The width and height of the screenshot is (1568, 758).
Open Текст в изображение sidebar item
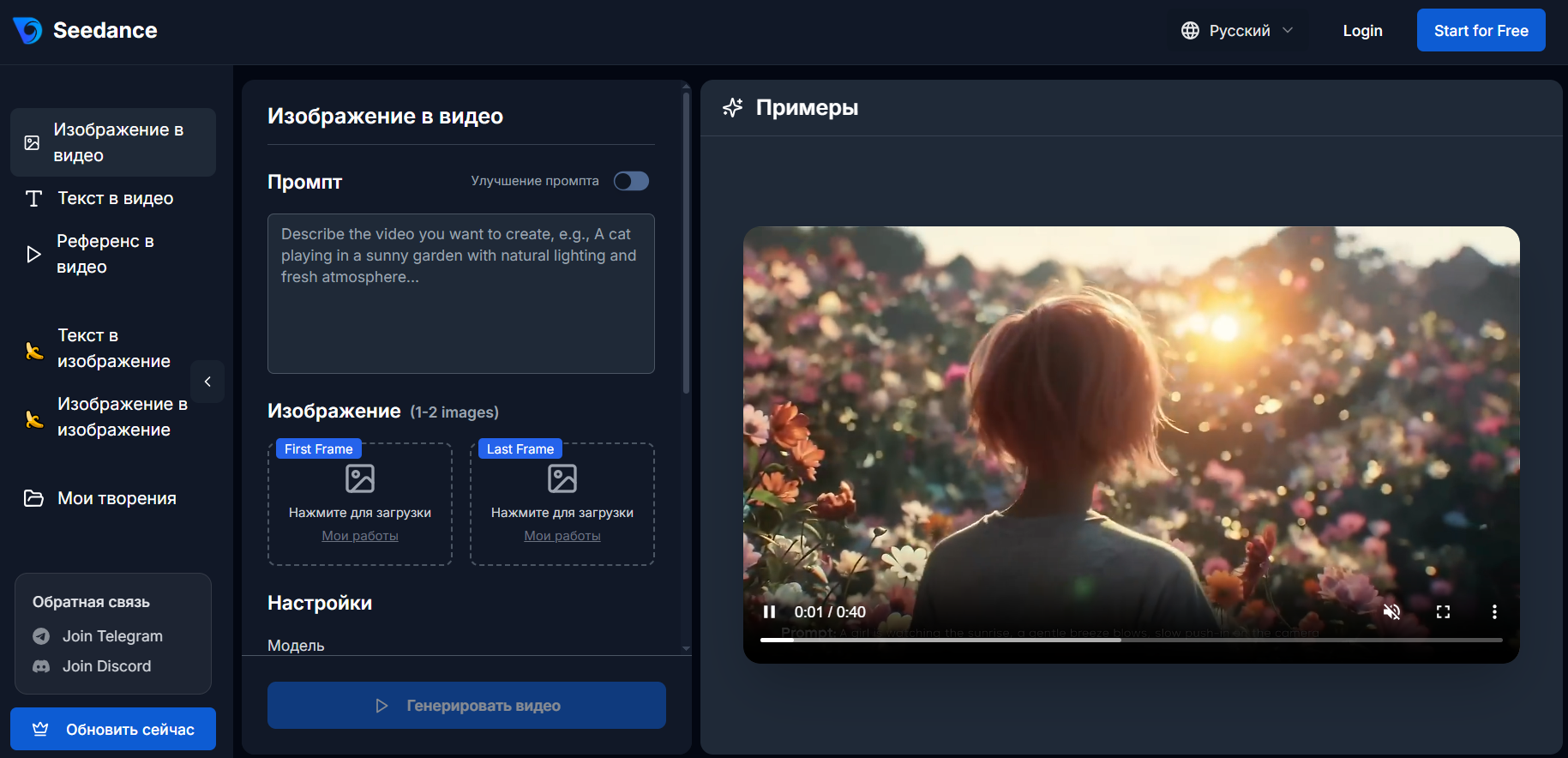(x=113, y=348)
